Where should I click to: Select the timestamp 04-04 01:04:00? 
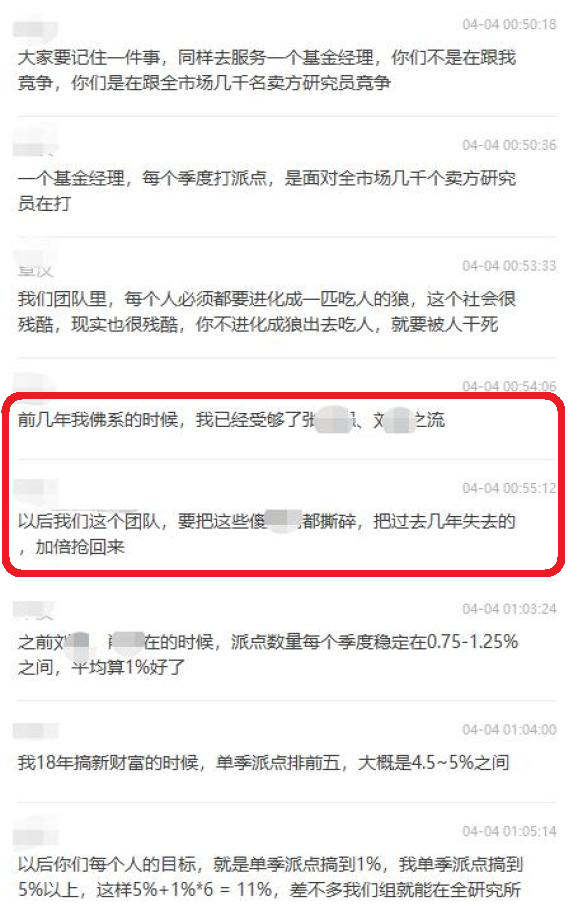[x=509, y=730]
